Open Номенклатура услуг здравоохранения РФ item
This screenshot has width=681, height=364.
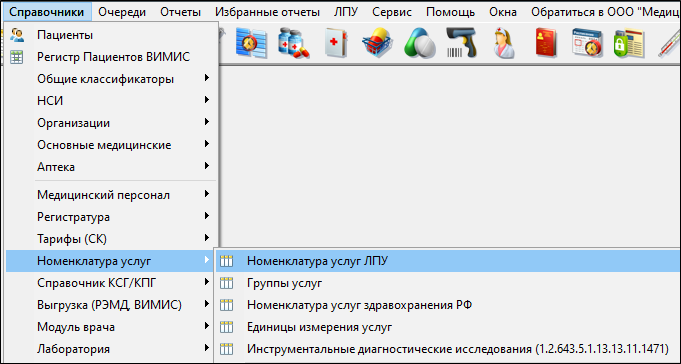pyautogui.click(x=448, y=305)
